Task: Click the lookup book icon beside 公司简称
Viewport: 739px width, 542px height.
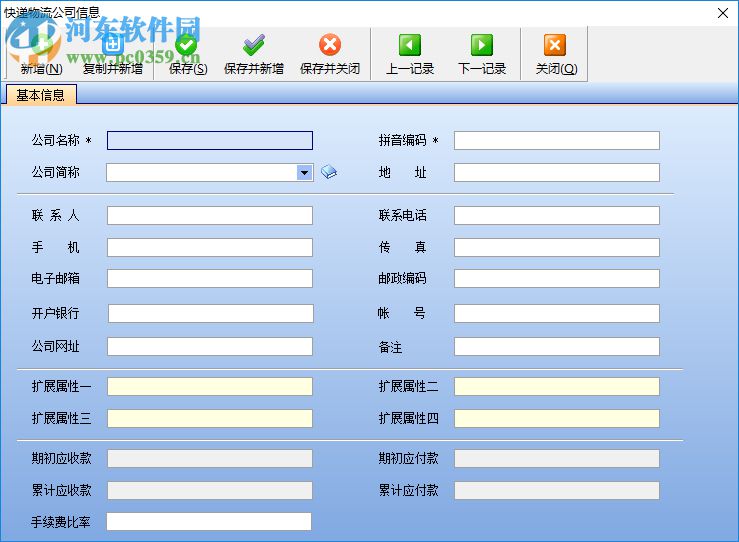Action: click(329, 172)
